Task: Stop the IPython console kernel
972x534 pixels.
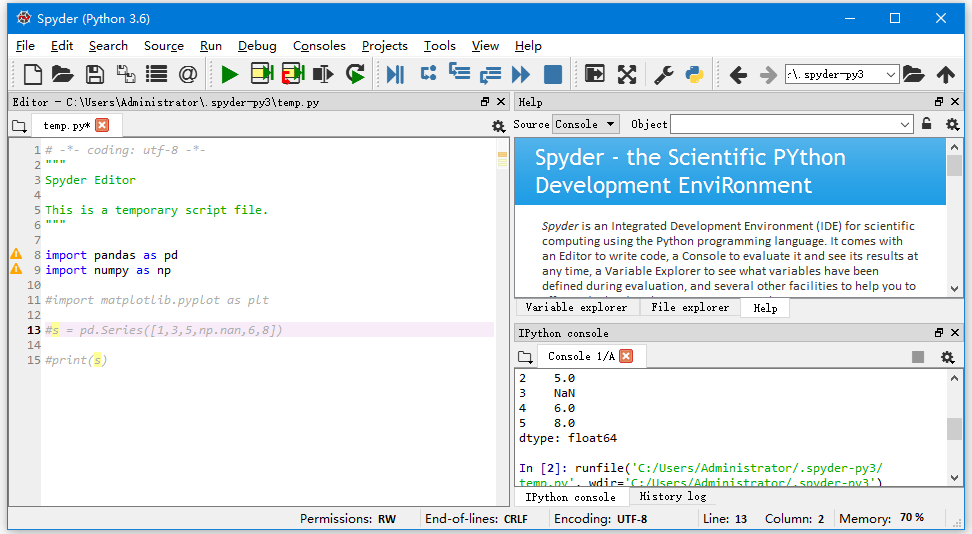Action: (918, 357)
